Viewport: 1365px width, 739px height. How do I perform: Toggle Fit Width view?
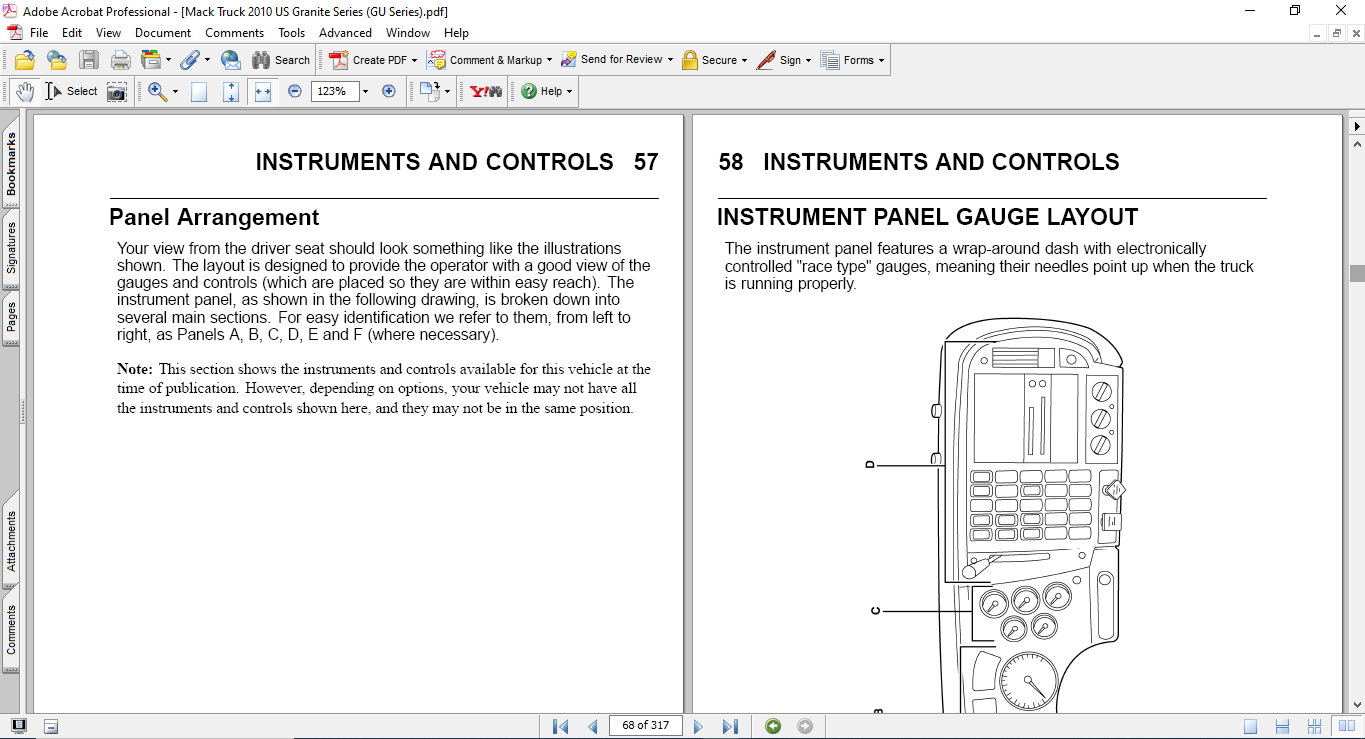[263, 91]
